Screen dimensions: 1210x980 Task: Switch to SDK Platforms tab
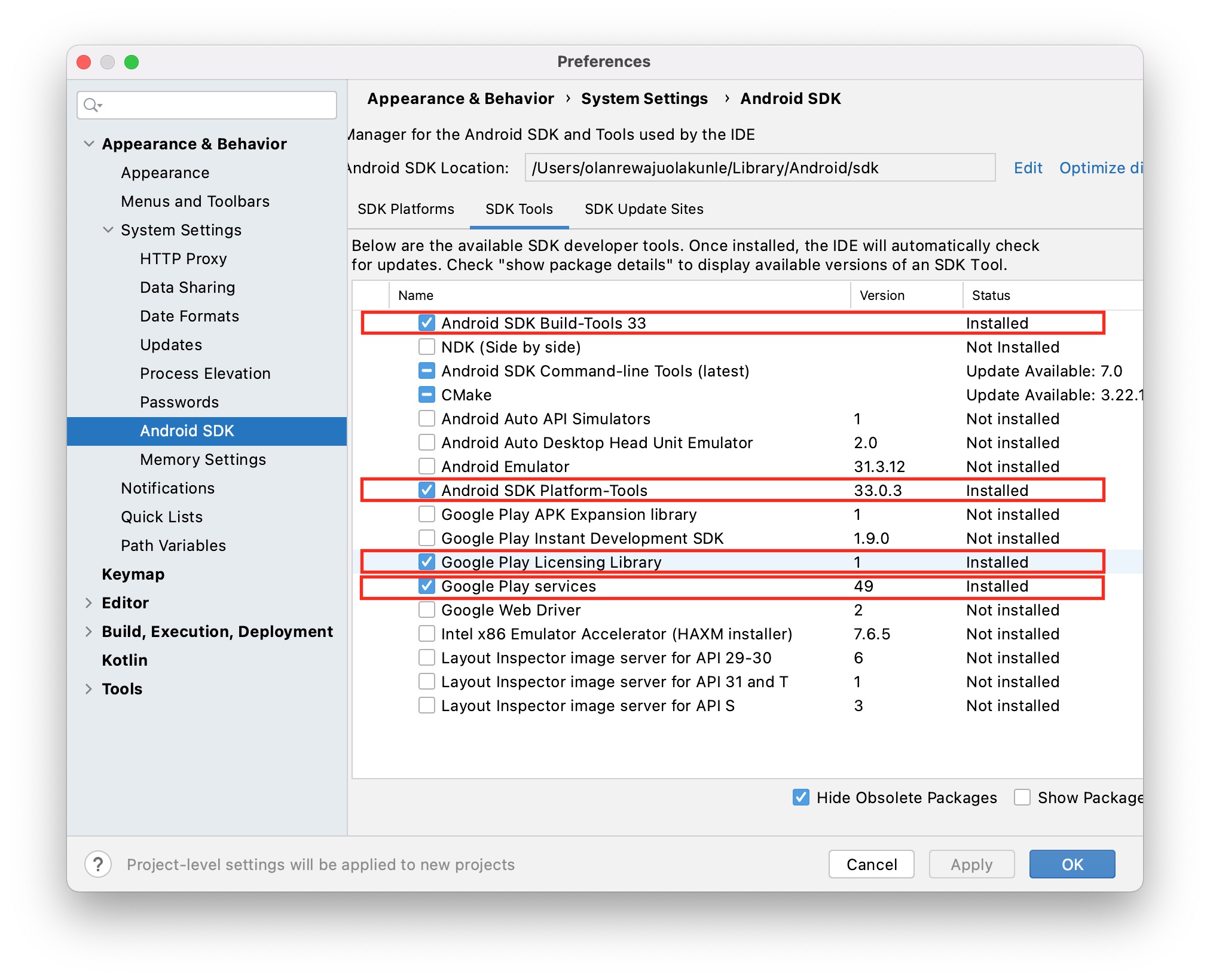click(x=405, y=209)
